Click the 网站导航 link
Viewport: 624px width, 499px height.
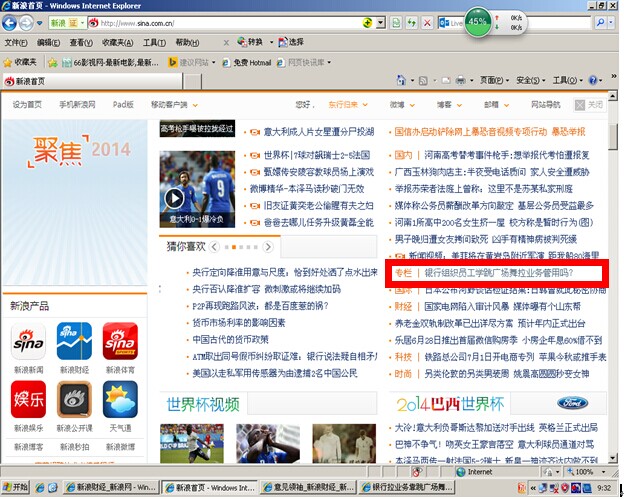pyautogui.click(x=546, y=105)
